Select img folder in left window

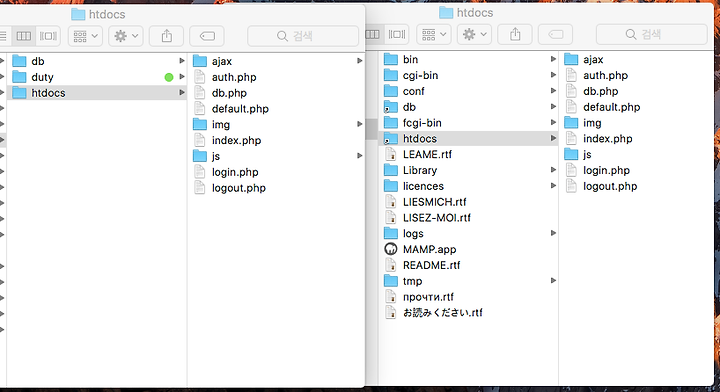(276, 124)
